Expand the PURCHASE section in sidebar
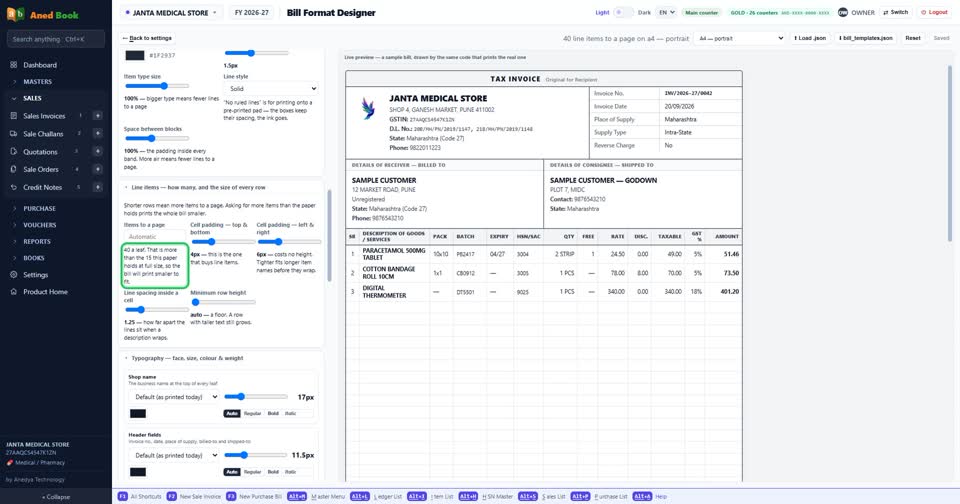Viewport: 960px width, 504px height. [39, 208]
